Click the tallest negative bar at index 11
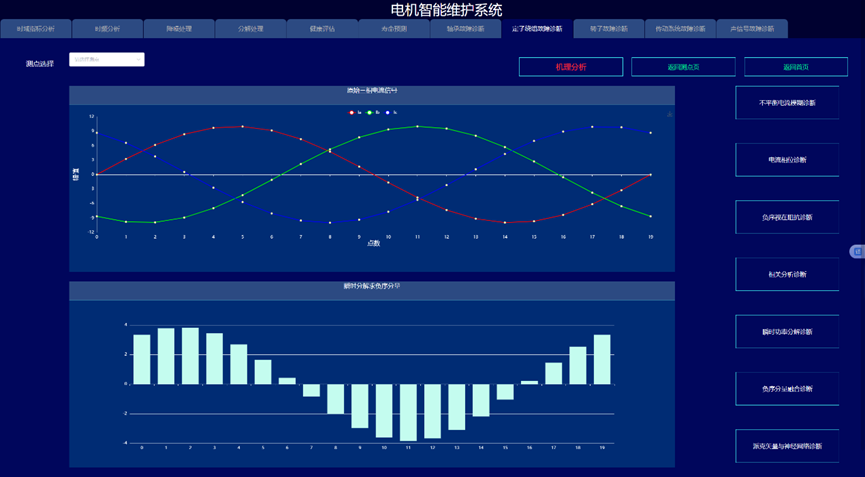865x477 pixels. [408, 412]
